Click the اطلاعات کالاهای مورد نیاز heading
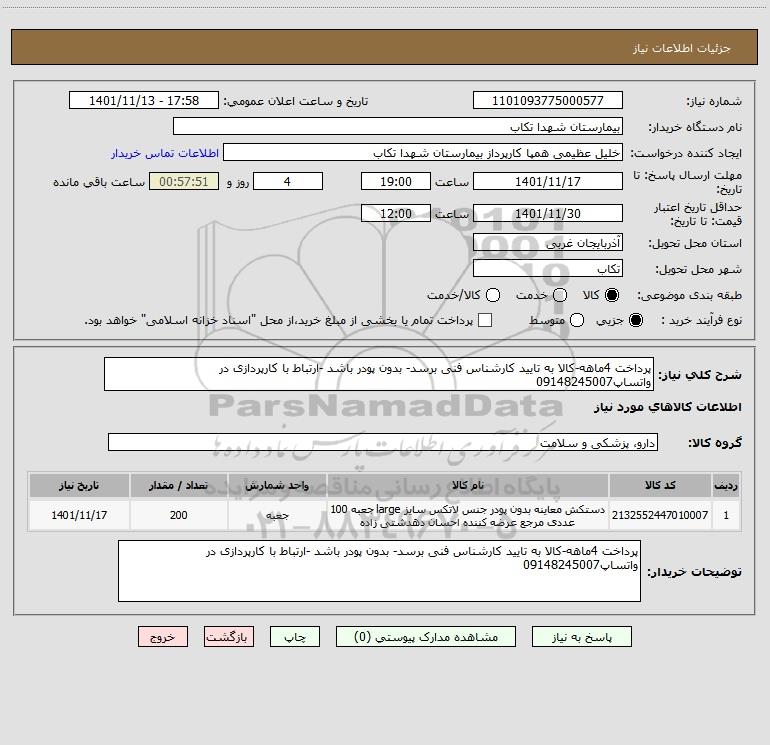770x745 pixels. (x=667, y=407)
